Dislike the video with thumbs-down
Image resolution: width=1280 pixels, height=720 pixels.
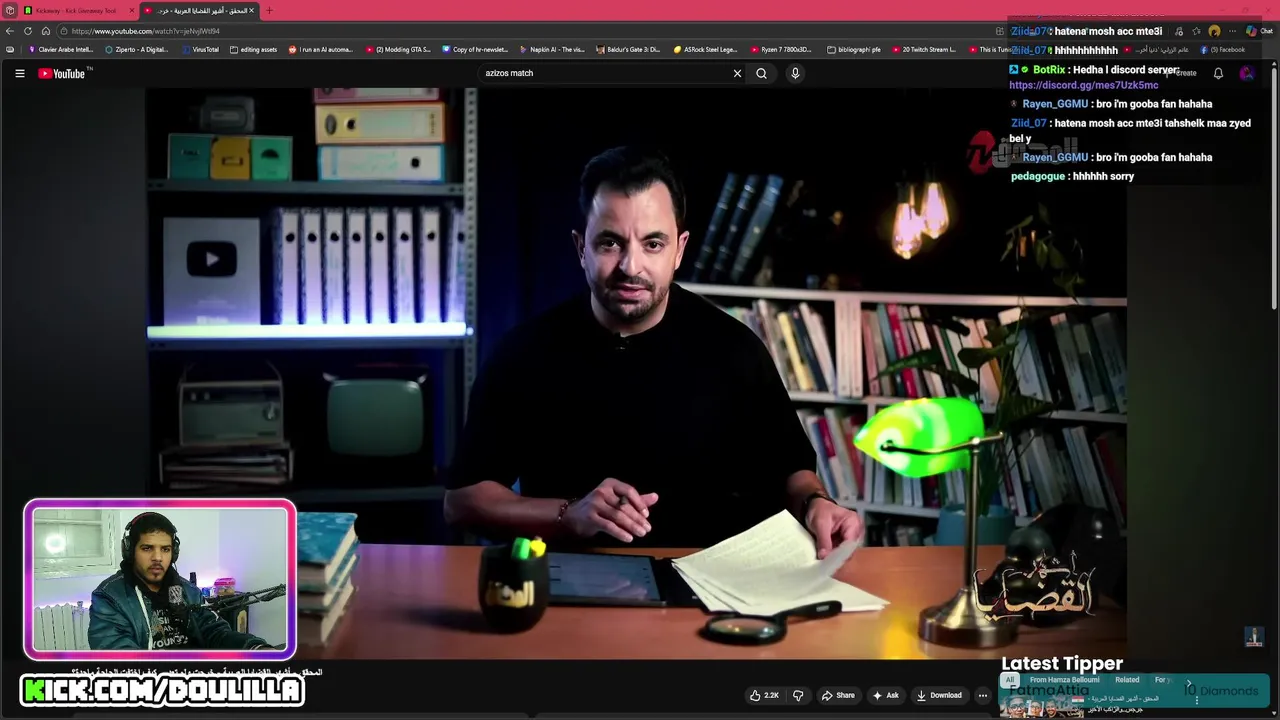(x=798, y=695)
